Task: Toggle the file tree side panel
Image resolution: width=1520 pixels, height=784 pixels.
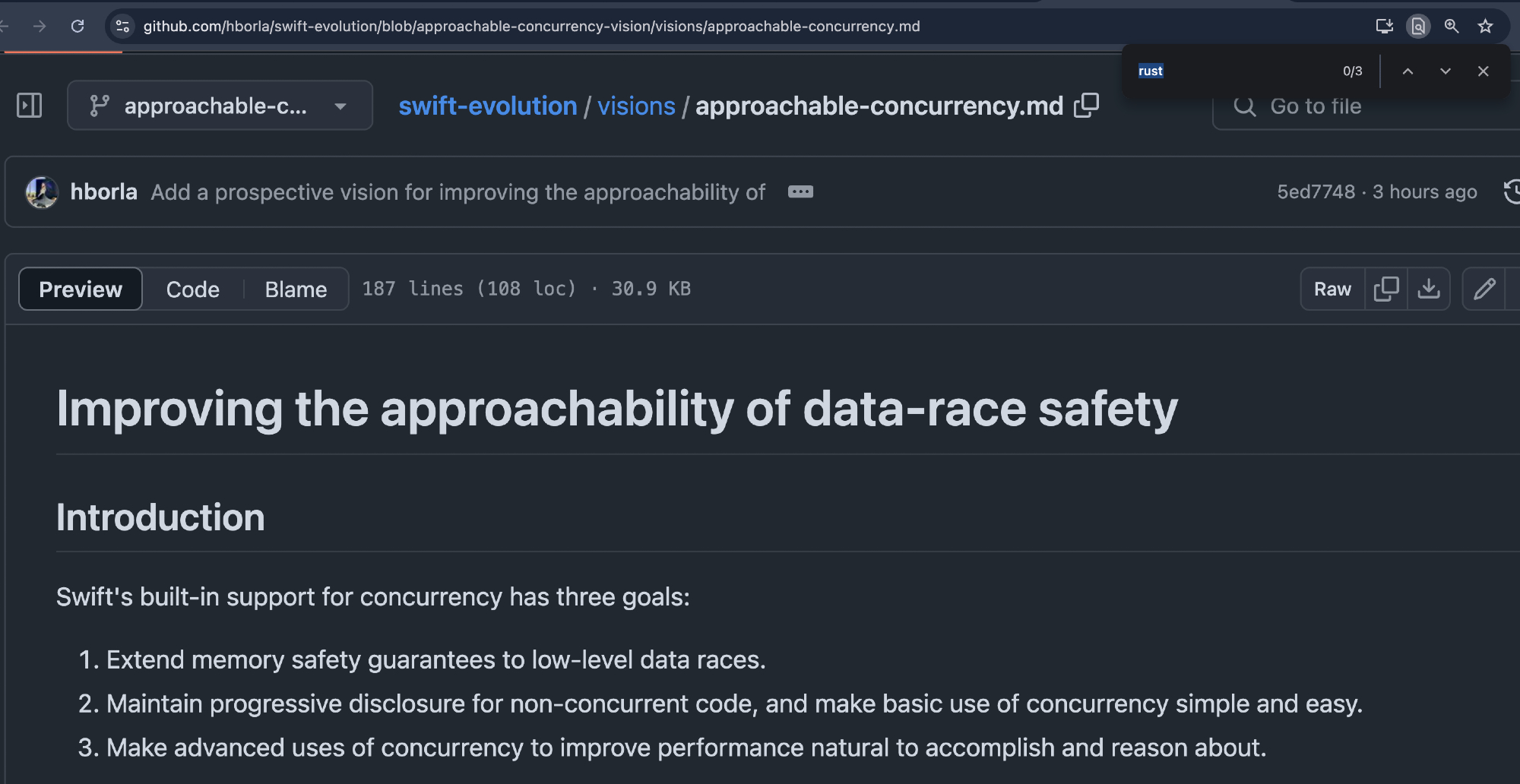Action: [29, 106]
